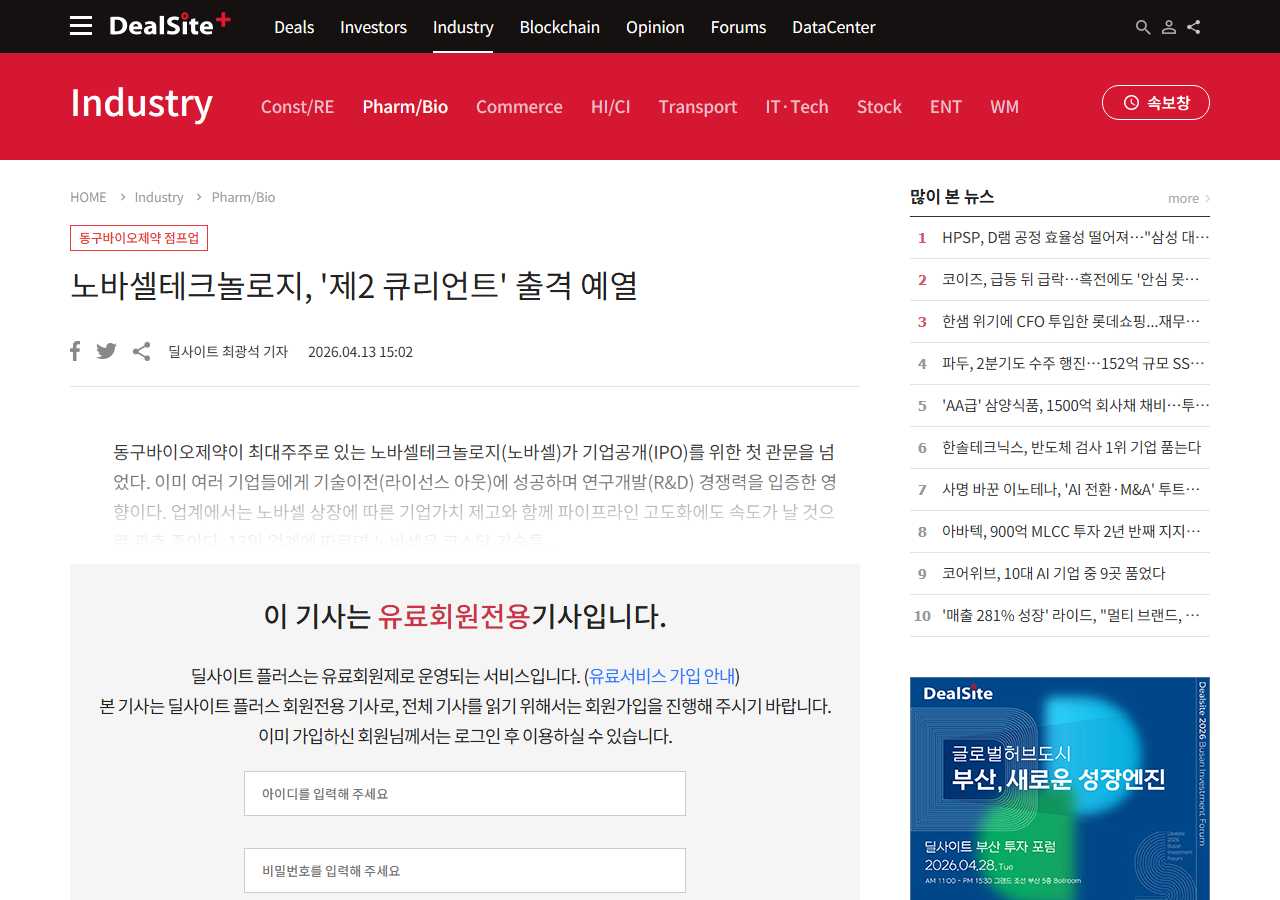The height and width of the screenshot is (900, 1280).
Task: Click the 유료서비스 가입 안내 link
Action: 662,675
